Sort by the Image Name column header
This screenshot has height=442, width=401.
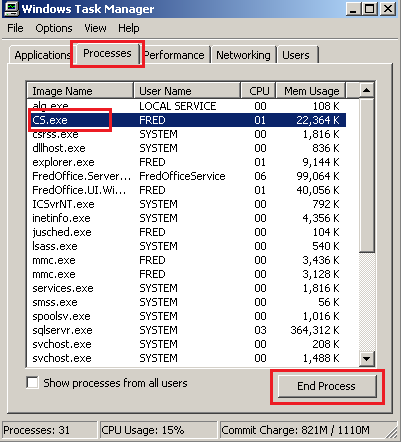point(80,91)
